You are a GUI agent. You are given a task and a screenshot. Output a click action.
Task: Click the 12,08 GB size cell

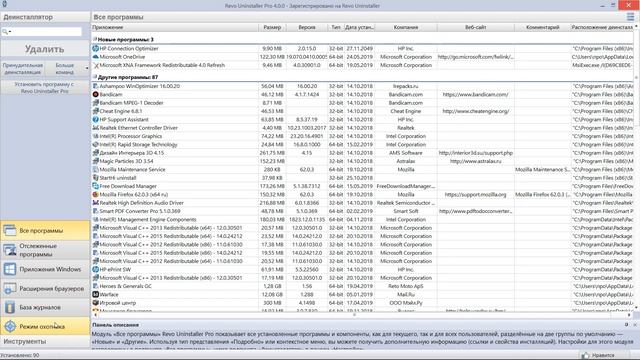pos(272,294)
